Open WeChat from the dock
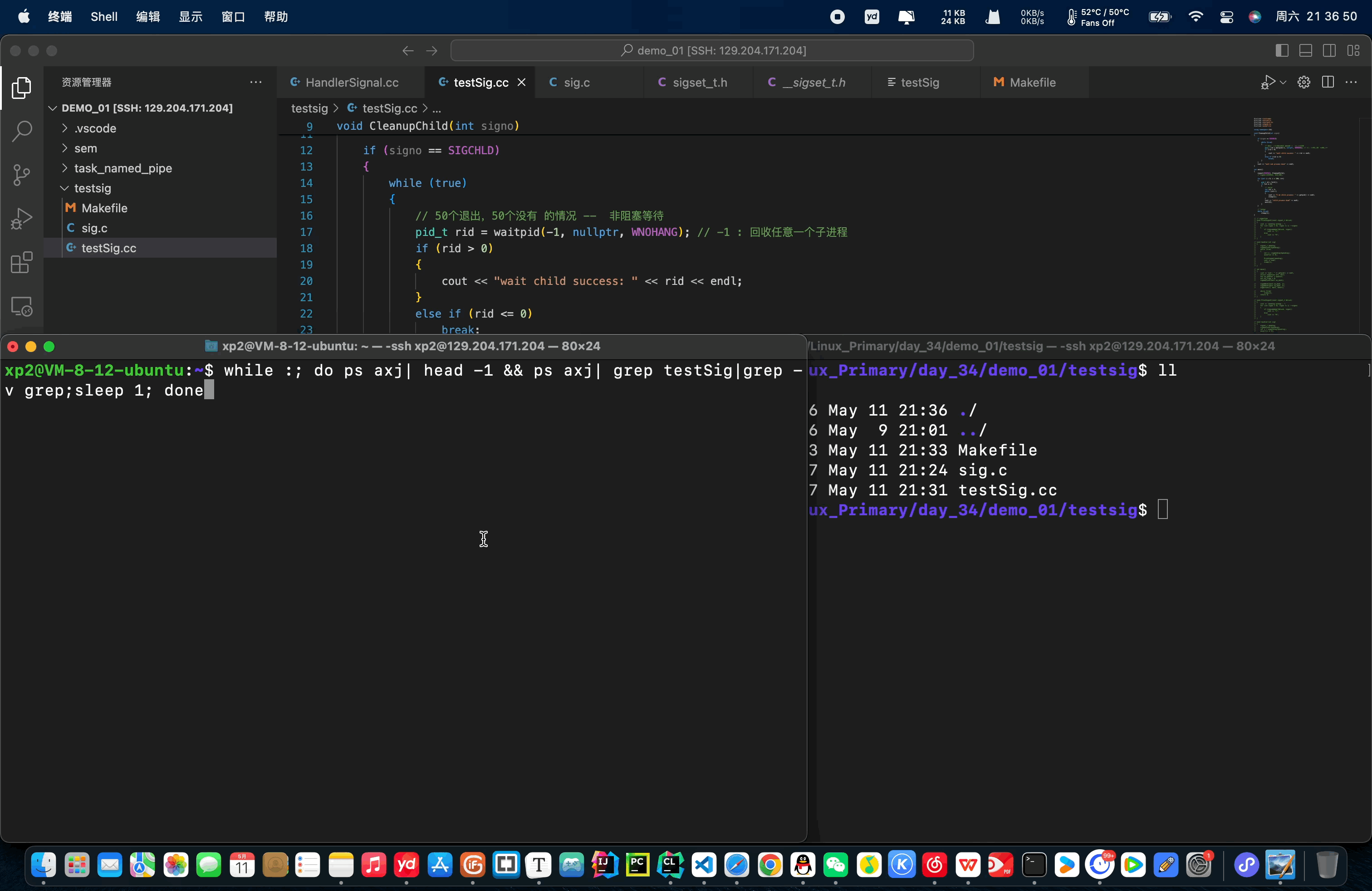 pos(836,865)
